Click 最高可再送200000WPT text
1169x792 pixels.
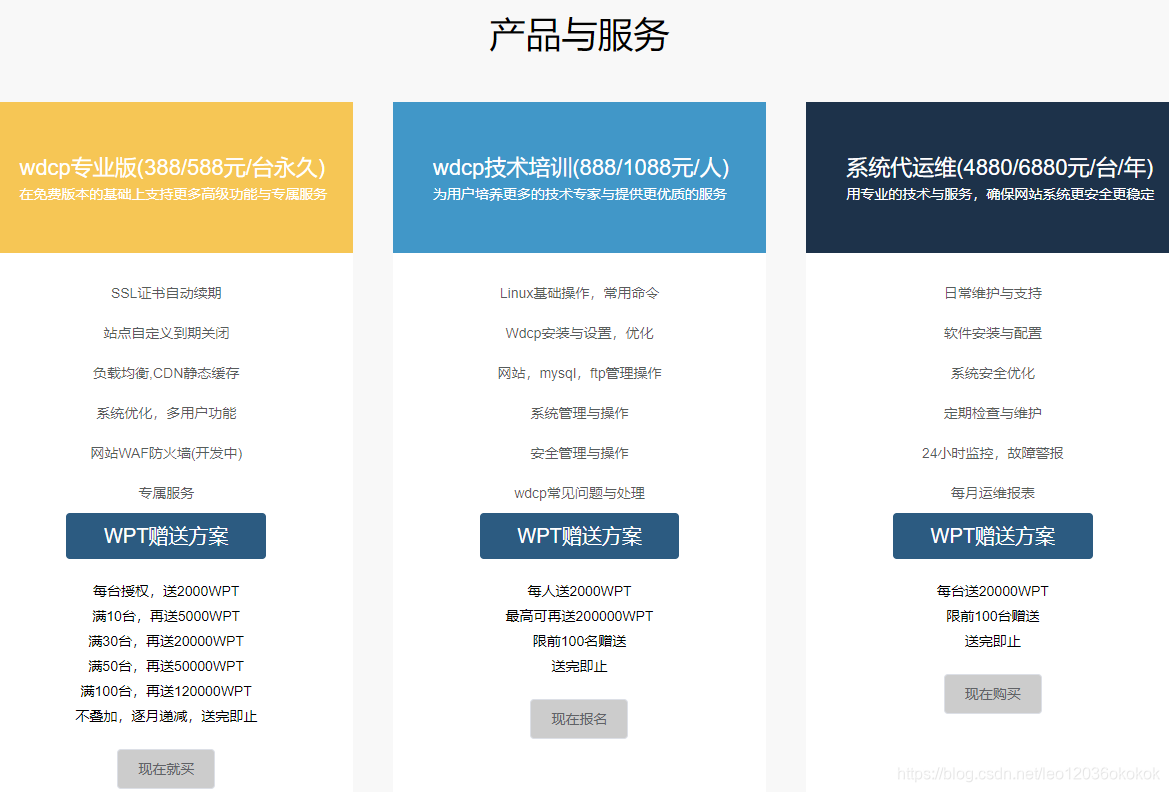[579, 616]
